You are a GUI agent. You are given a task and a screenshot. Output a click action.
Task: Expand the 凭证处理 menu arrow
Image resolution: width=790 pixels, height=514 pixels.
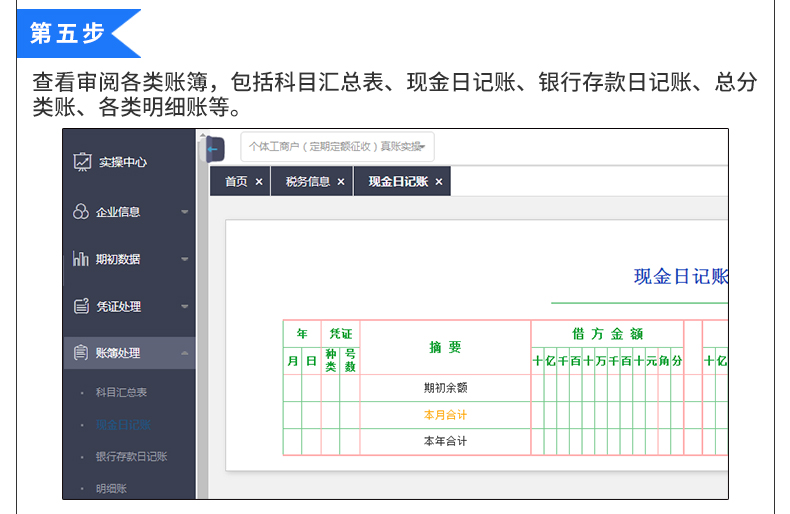(x=184, y=306)
